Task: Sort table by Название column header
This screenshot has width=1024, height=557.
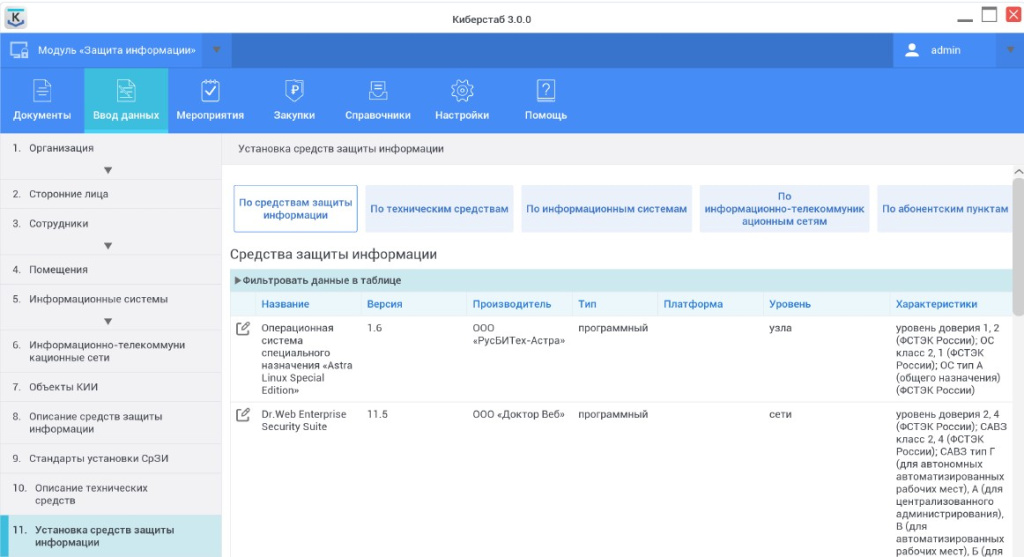Action: coord(285,304)
